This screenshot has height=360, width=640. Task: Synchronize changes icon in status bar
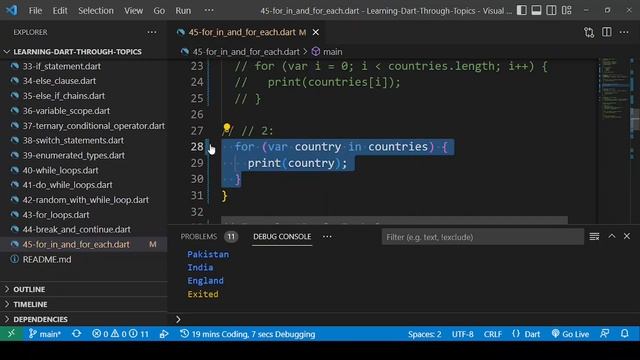point(76,334)
